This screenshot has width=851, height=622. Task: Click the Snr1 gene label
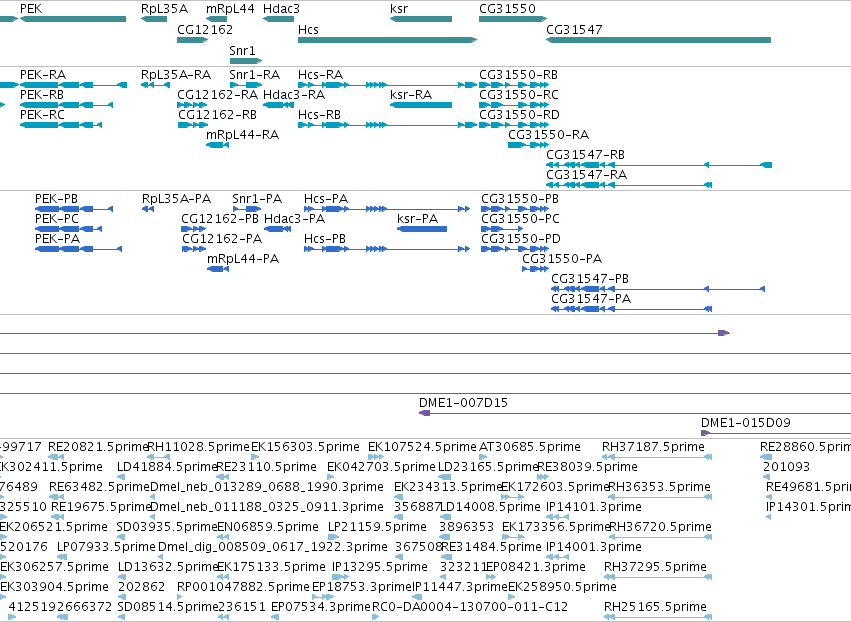[x=242, y=50]
